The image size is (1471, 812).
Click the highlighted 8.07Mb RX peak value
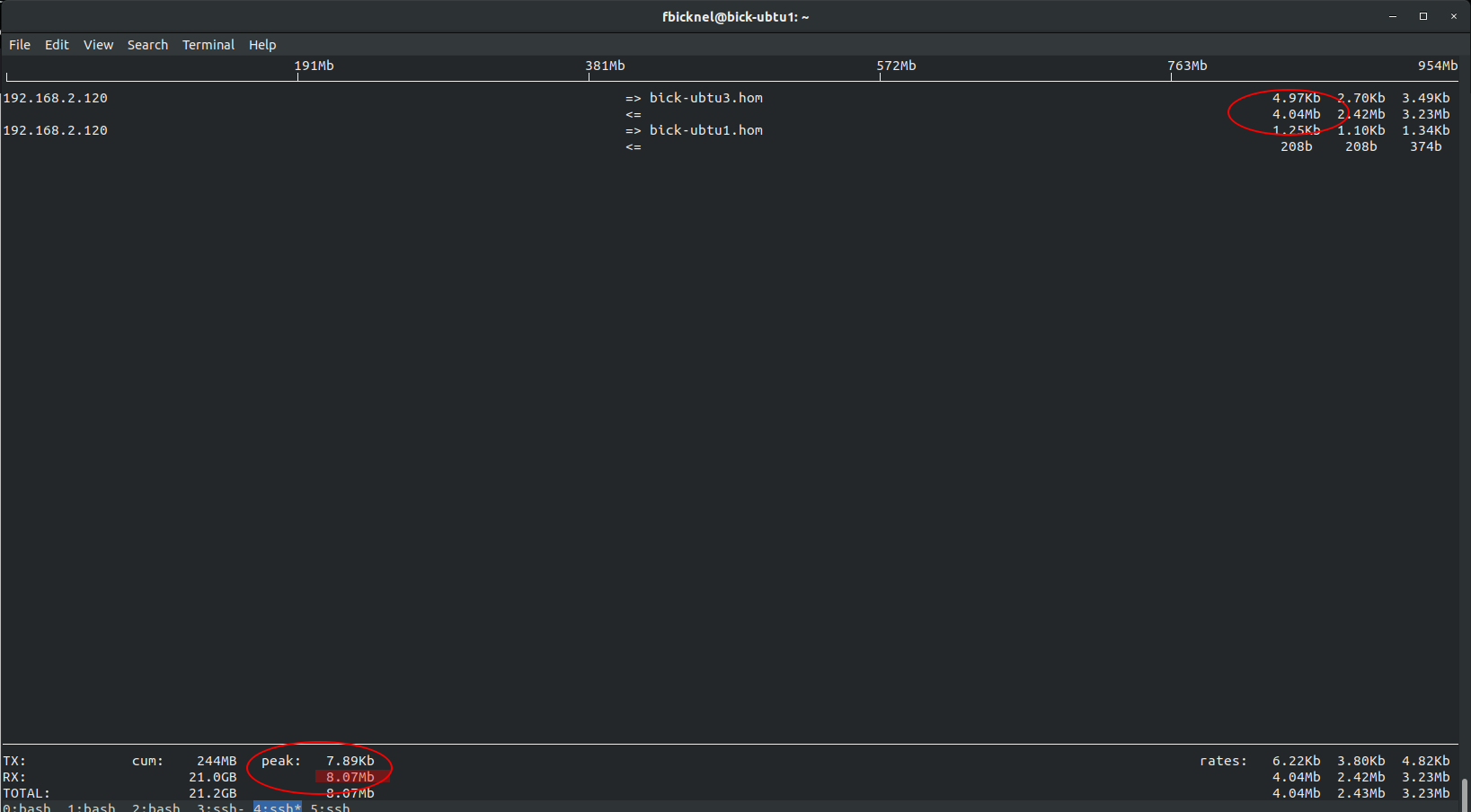point(350,777)
